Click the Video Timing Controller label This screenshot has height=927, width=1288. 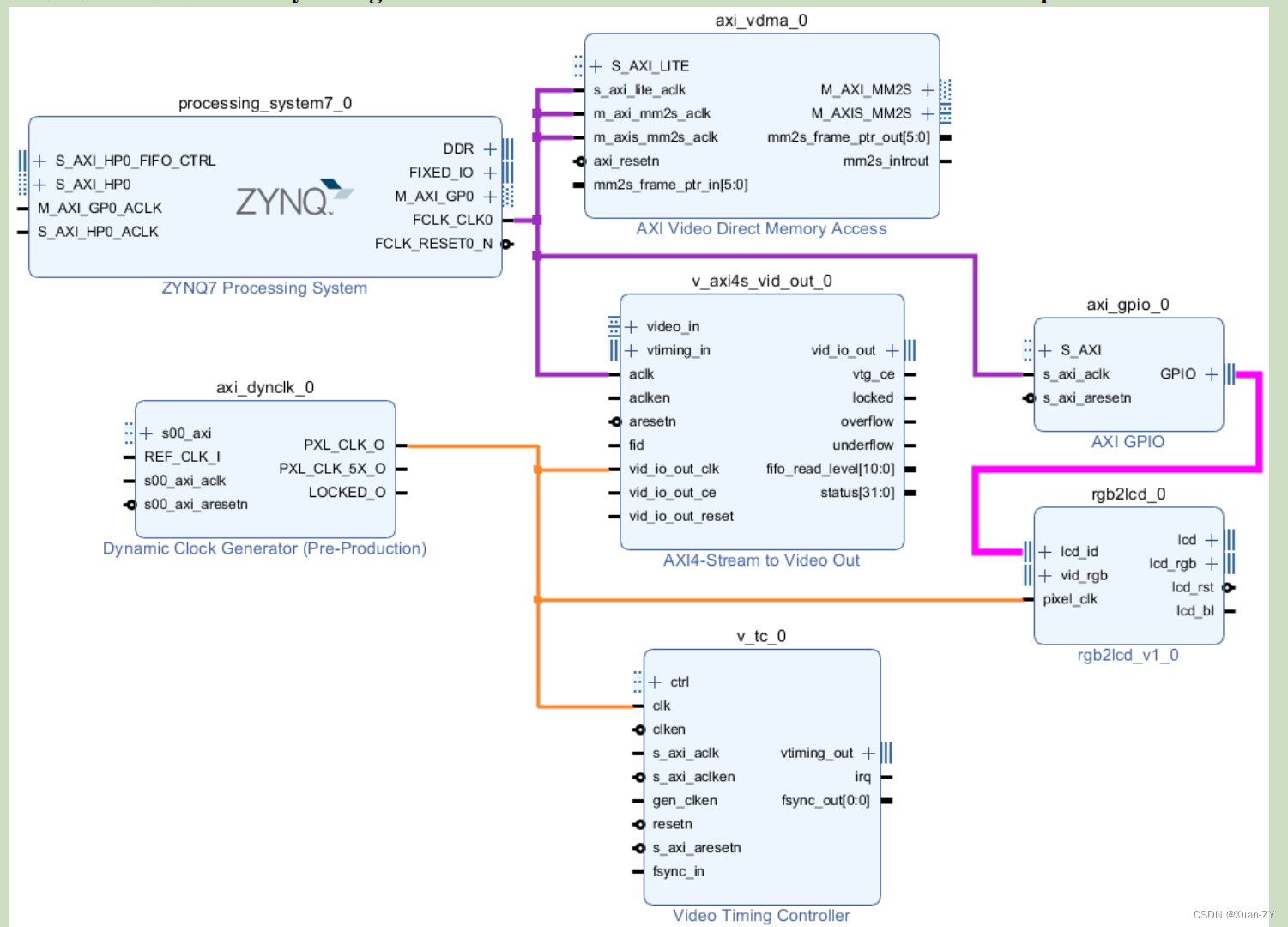pos(761,916)
